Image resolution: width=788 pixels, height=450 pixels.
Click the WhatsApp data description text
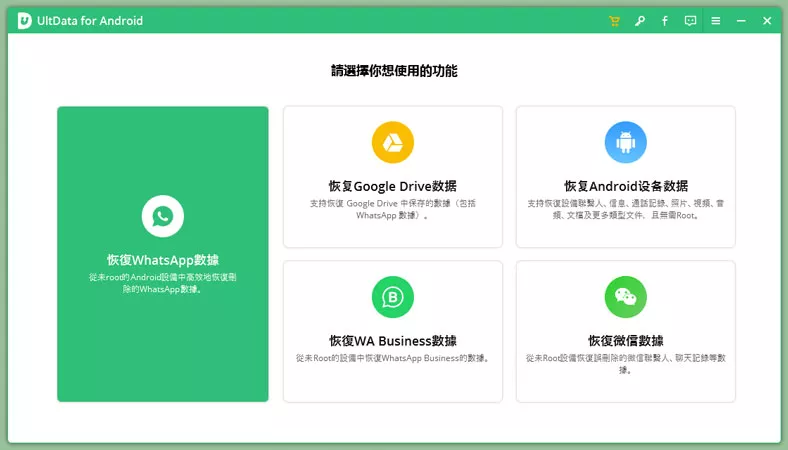coord(163,283)
